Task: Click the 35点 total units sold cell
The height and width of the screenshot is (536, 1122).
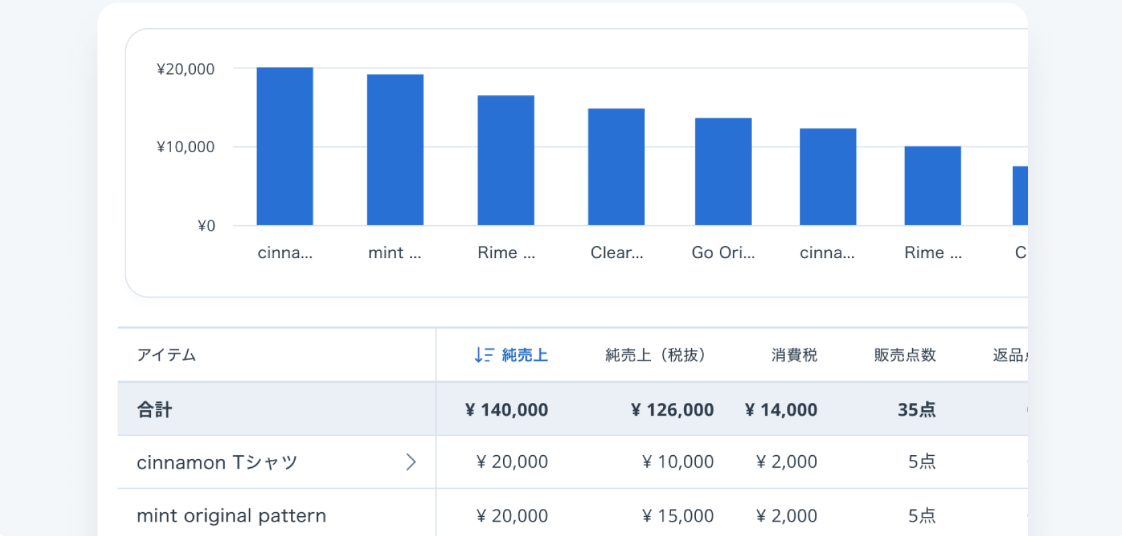Action: (x=914, y=409)
